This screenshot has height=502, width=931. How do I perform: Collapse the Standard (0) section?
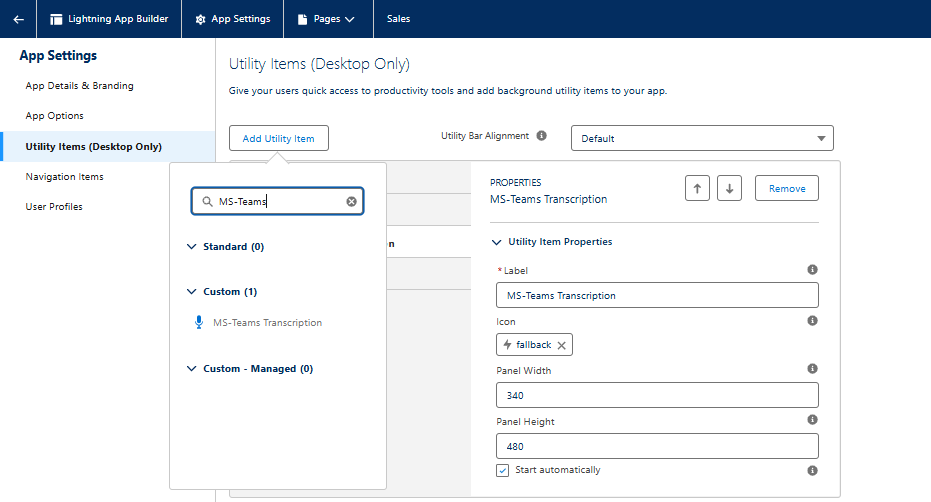click(x=193, y=246)
